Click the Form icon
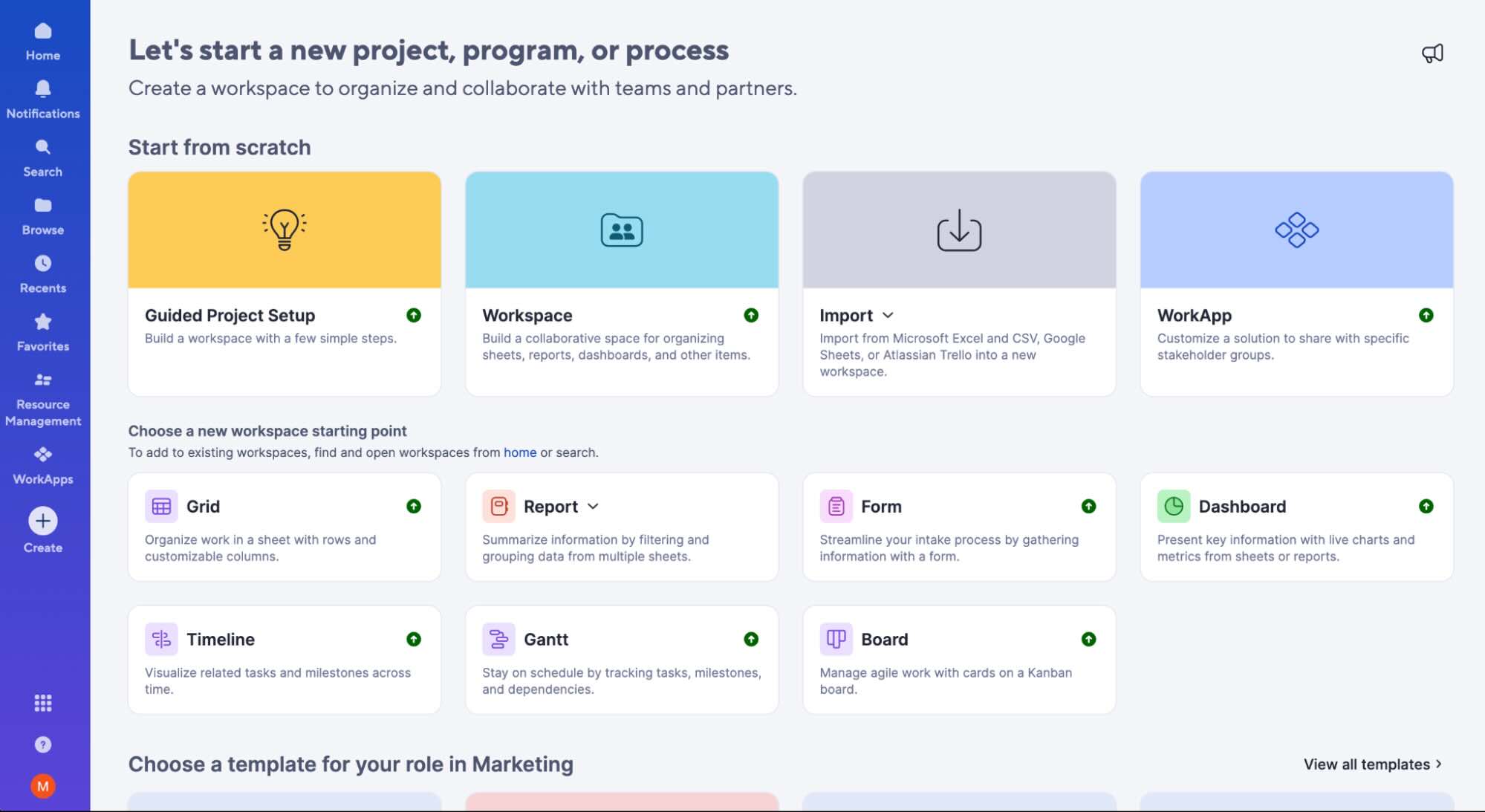The image size is (1485, 812). click(x=836, y=507)
